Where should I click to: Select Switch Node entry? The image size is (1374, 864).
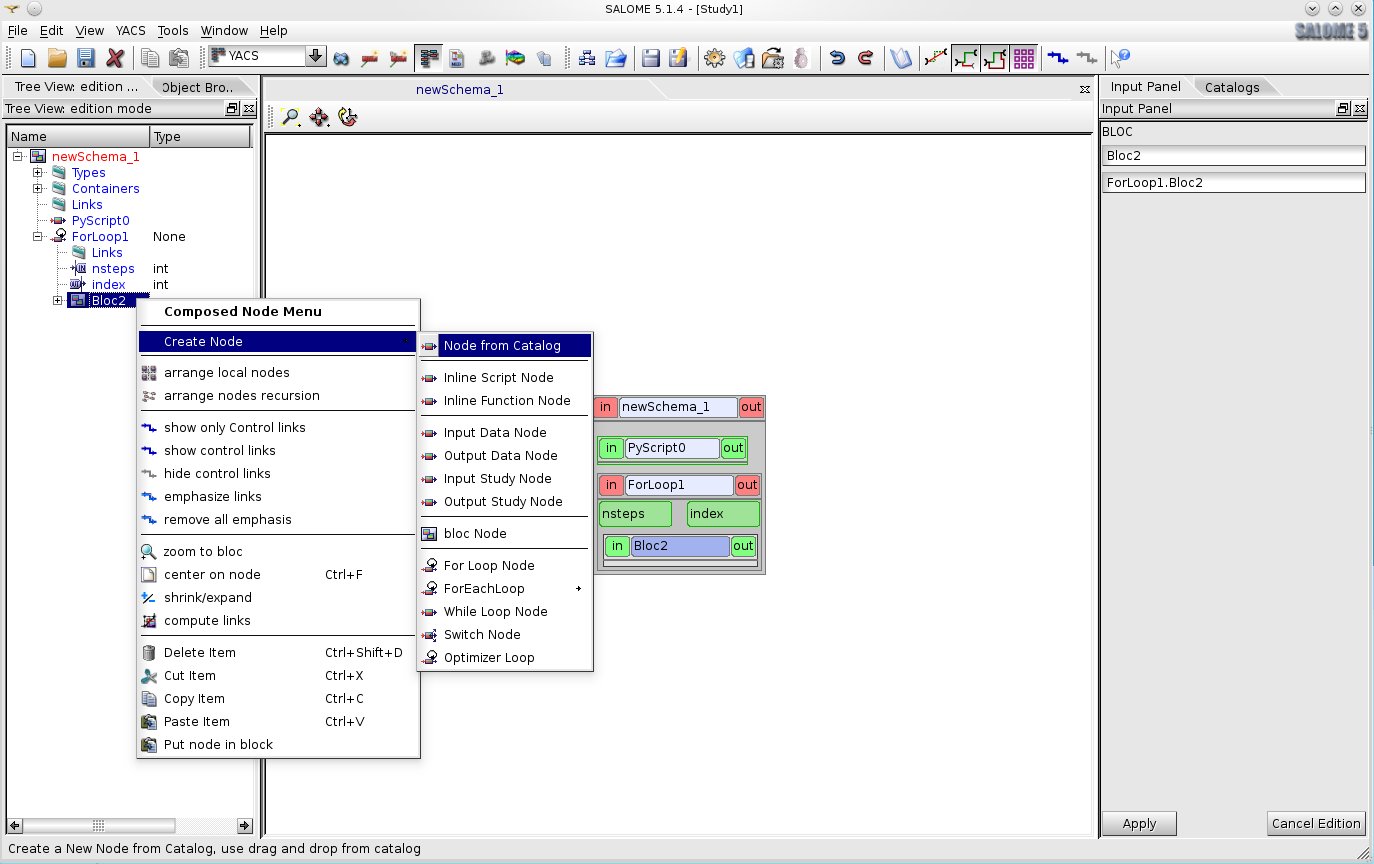(505, 634)
